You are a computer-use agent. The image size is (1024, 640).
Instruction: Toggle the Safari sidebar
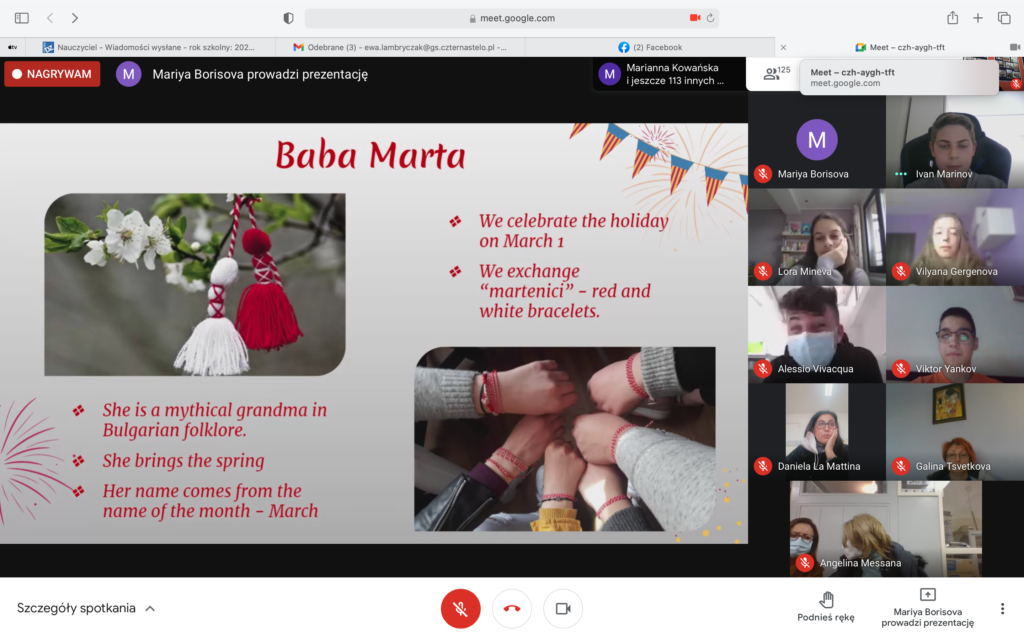tap(21, 18)
